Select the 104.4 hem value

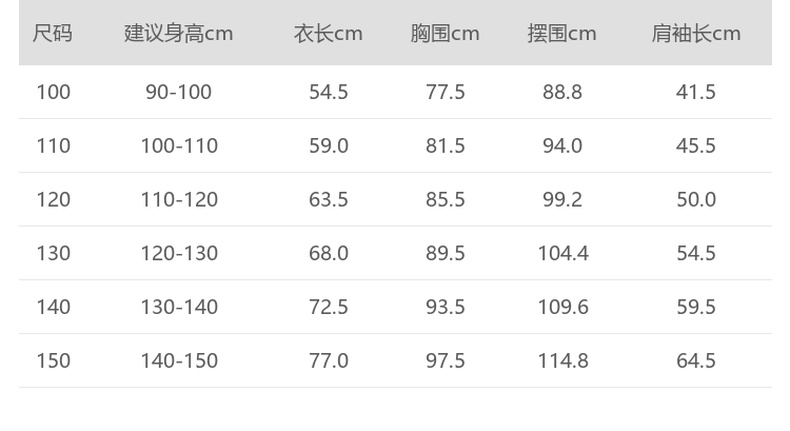coord(562,254)
